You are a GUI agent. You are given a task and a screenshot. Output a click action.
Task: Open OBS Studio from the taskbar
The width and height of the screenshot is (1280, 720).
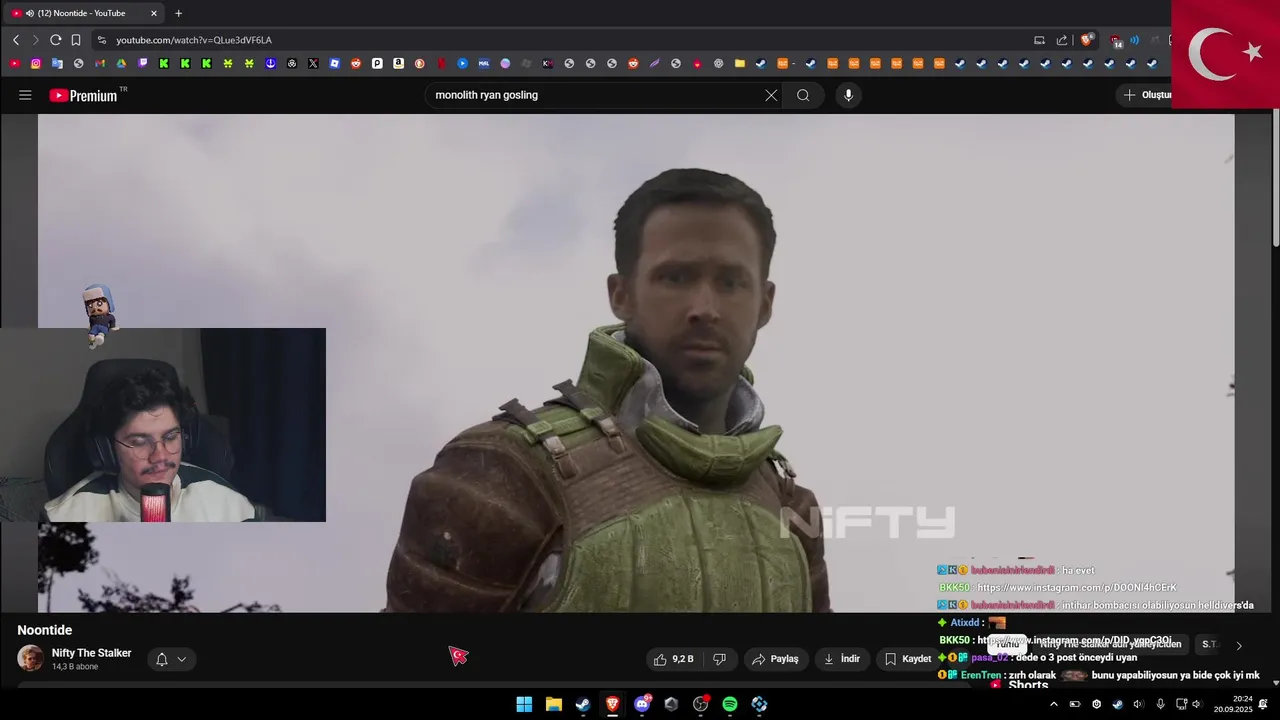700,704
